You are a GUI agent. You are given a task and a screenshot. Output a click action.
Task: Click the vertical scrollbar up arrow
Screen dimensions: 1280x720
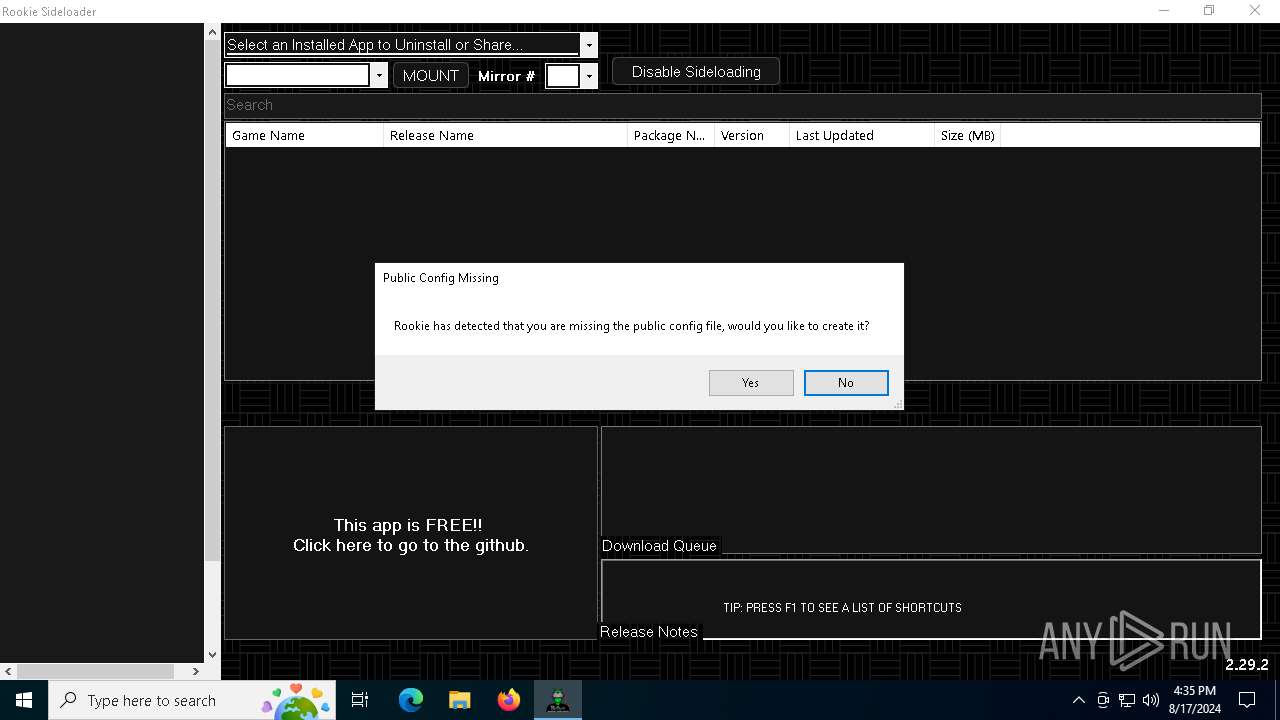pyautogui.click(x=212, y=32)
